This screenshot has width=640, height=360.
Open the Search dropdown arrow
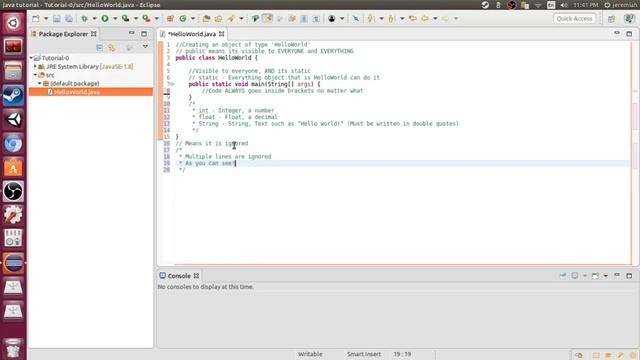[x=241, y=18]
